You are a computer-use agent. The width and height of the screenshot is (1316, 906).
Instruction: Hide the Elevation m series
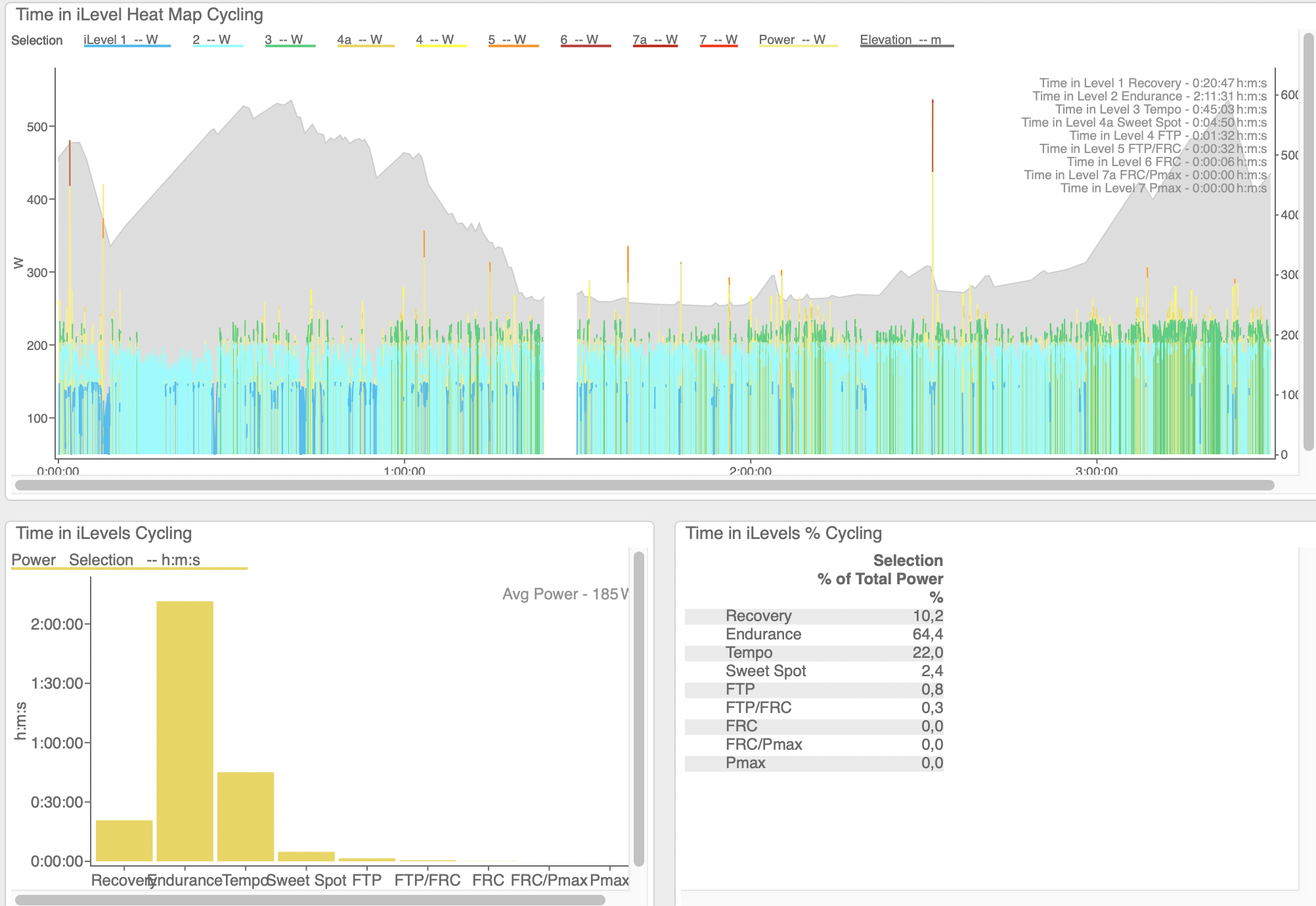coord(906,40)
